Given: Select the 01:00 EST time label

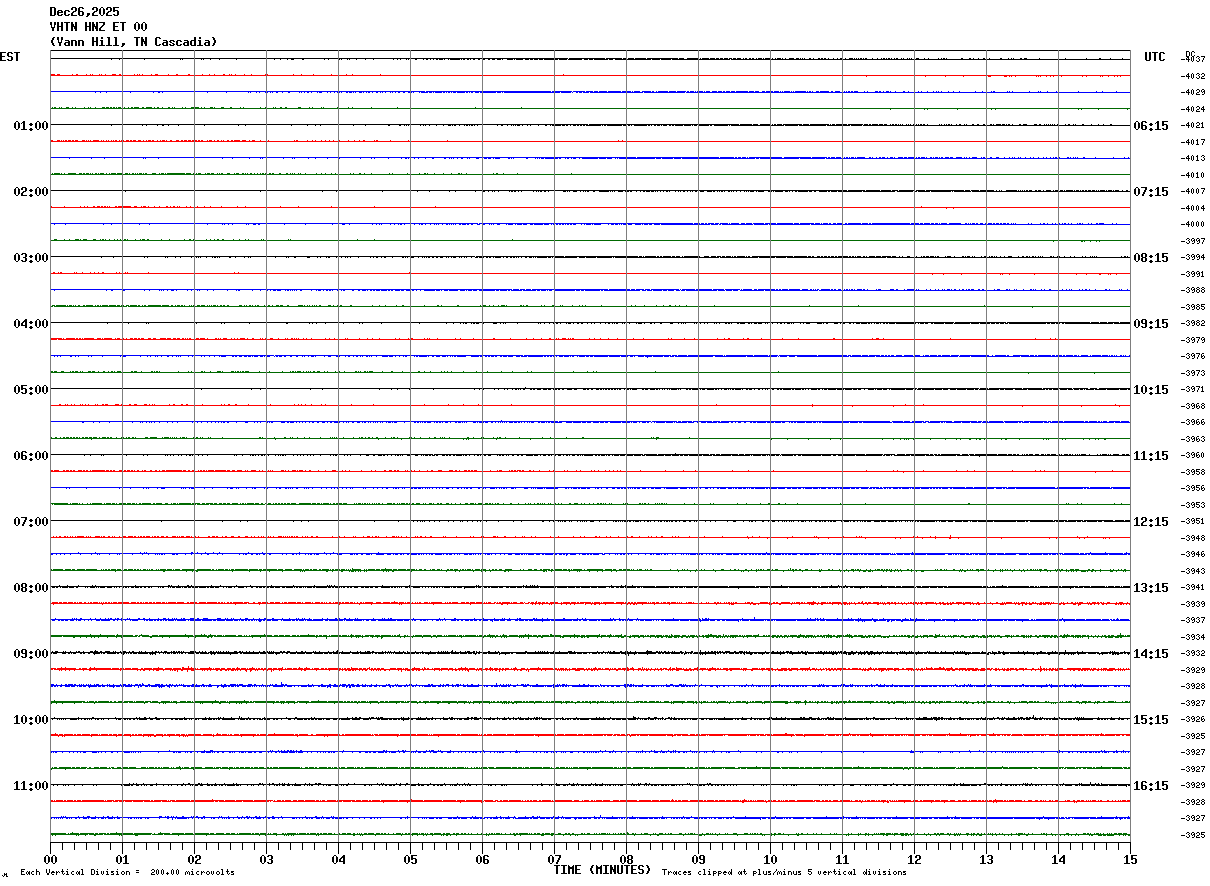Looking at the screenshot, I should (x=30, y=126).
